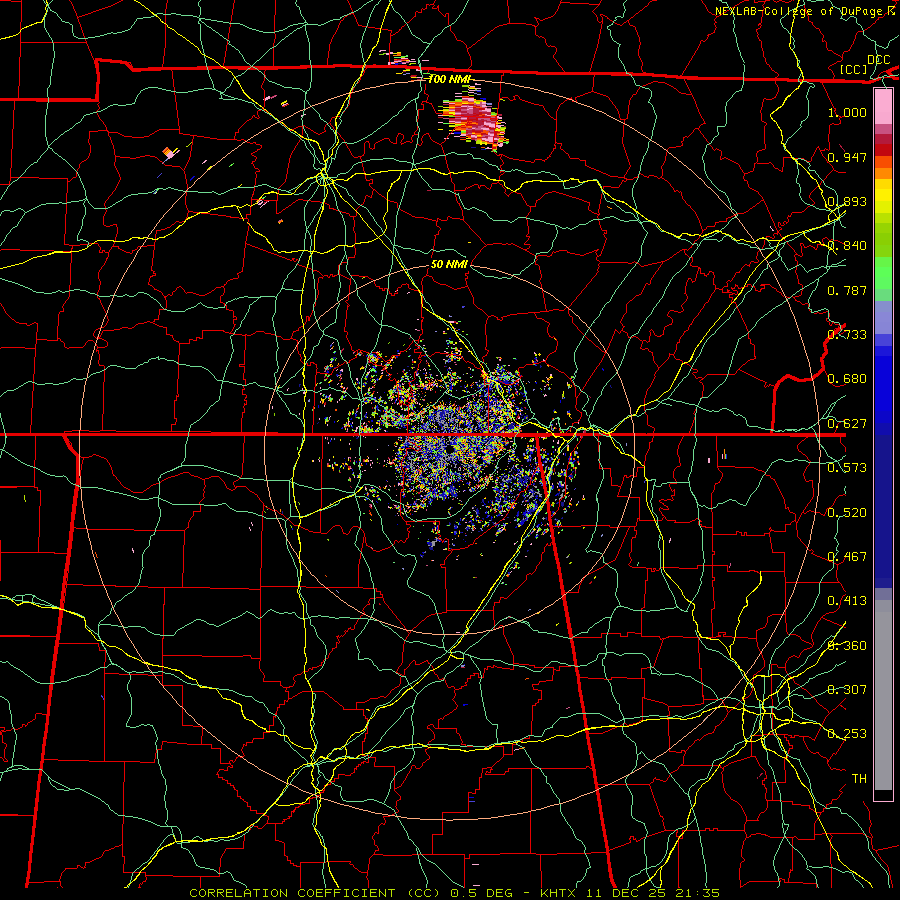Click the 0.253 scale value
The height and width of the screenshot is (900, 900).
(x=847, y=734)
